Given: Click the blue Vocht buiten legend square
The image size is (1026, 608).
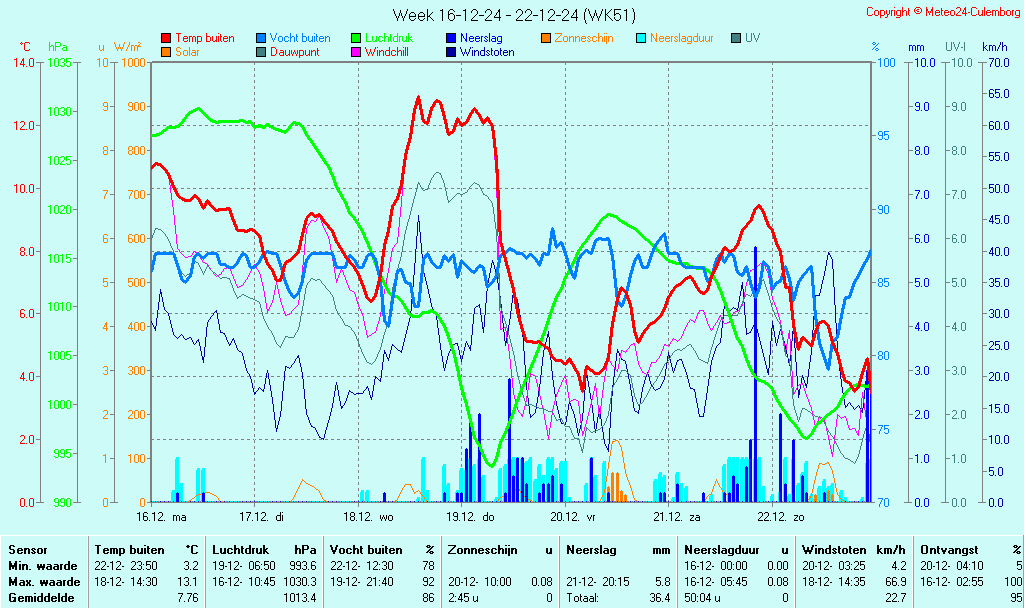Looking at the screenshot, I should coord(260,38).
